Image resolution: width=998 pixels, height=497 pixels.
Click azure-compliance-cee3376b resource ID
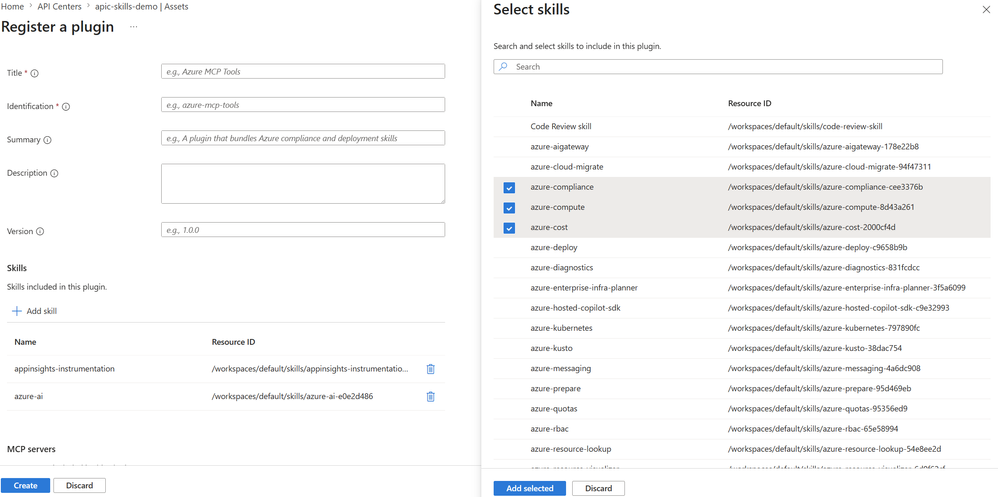pyautogui.click(x=825, y=188)
